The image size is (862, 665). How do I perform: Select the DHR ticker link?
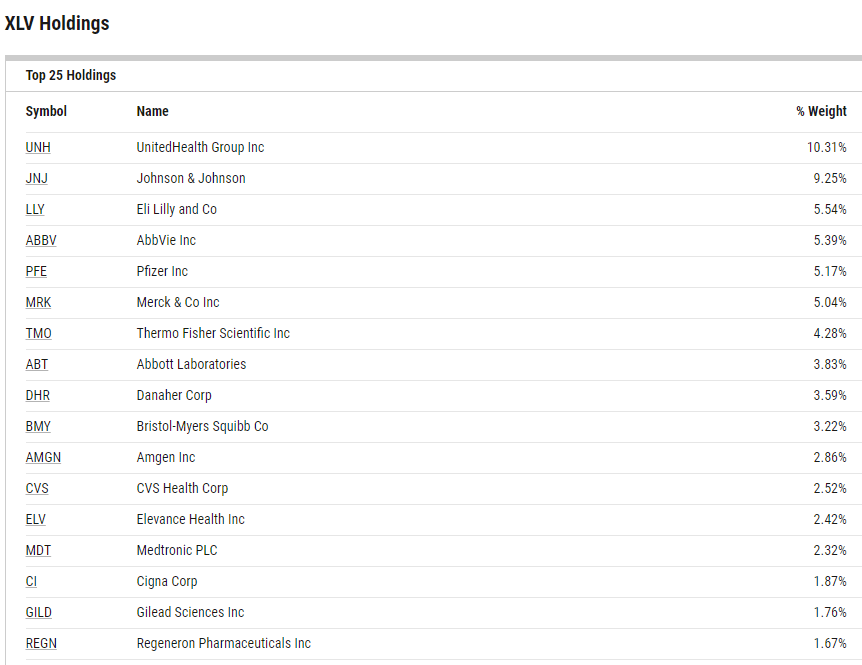tap(38, 396)
